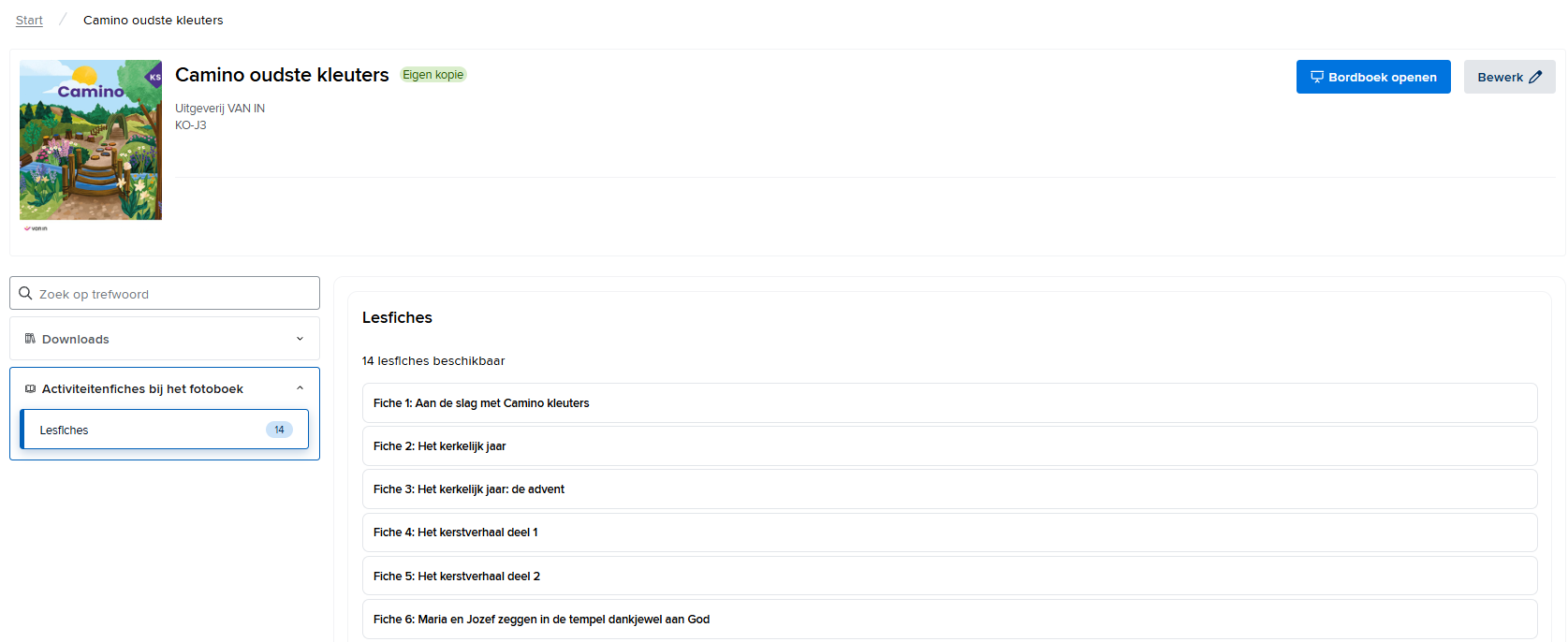
Task: Open Fiche 6: Maria en Jozef in de tempel
Action: [949, 620]
